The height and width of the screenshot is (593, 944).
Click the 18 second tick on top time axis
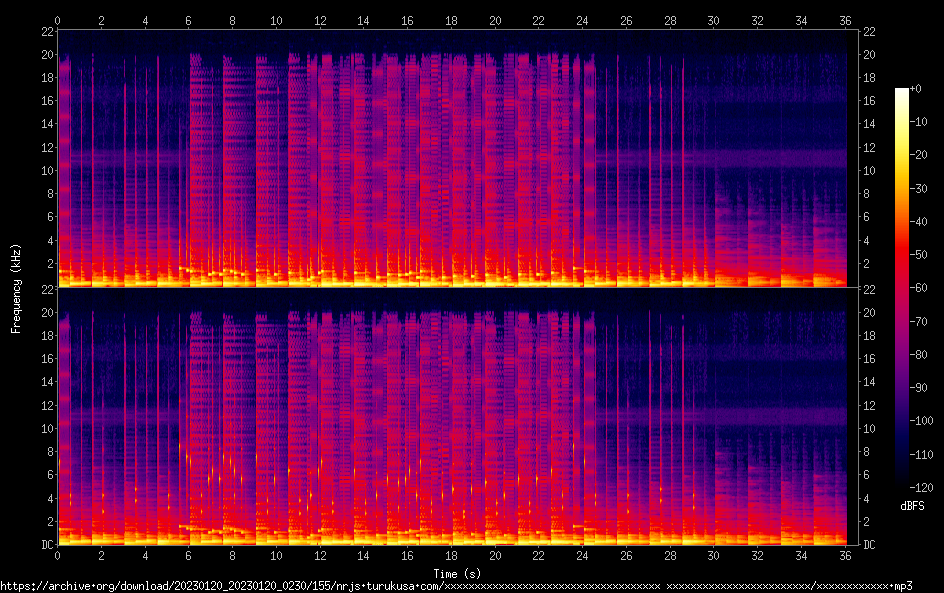tap(451, 19)
